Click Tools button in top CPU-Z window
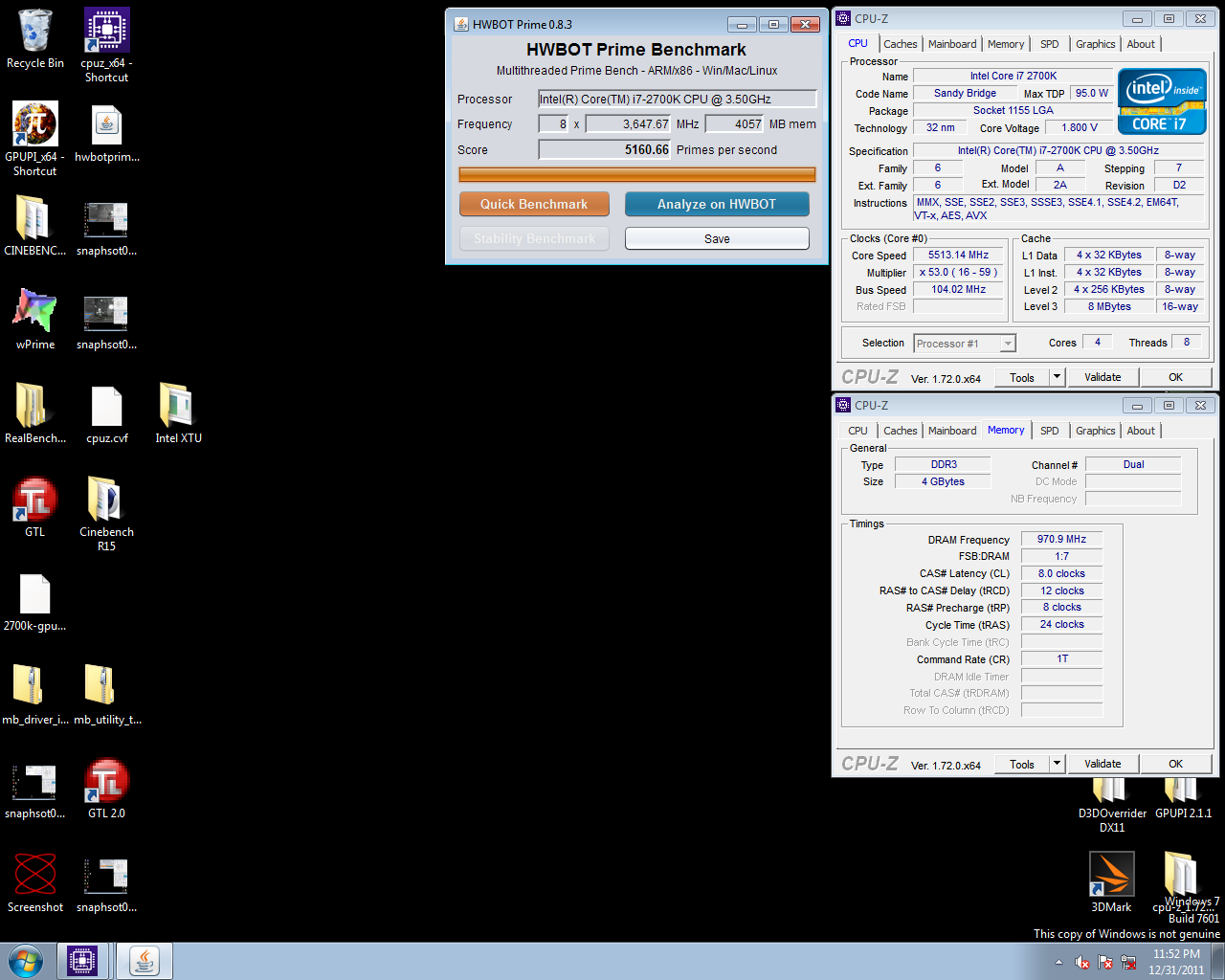The image size is (1225, 980). pyautogui.click(x=1022, y=377)
